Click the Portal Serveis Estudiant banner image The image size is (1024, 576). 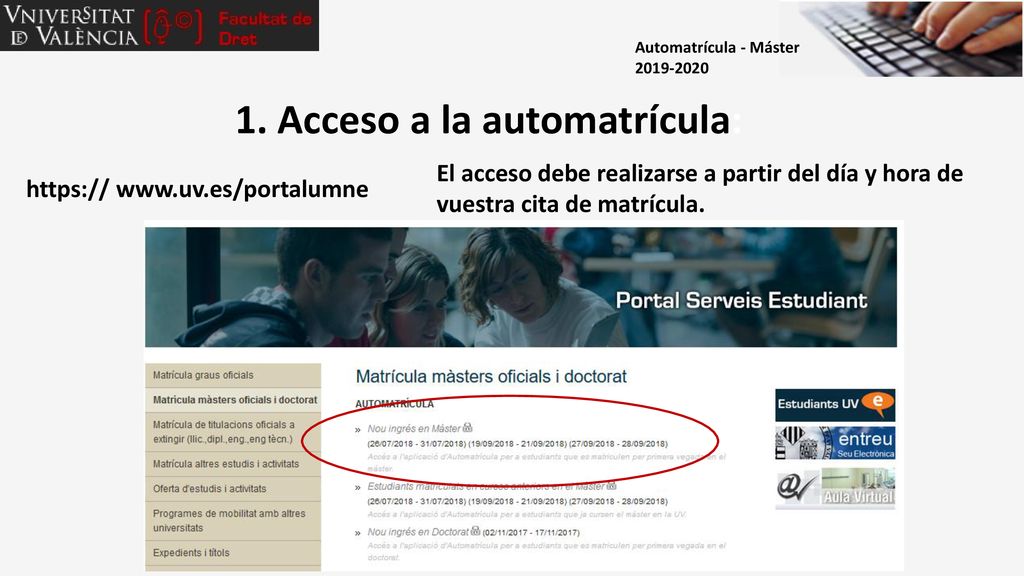[520, 287]
